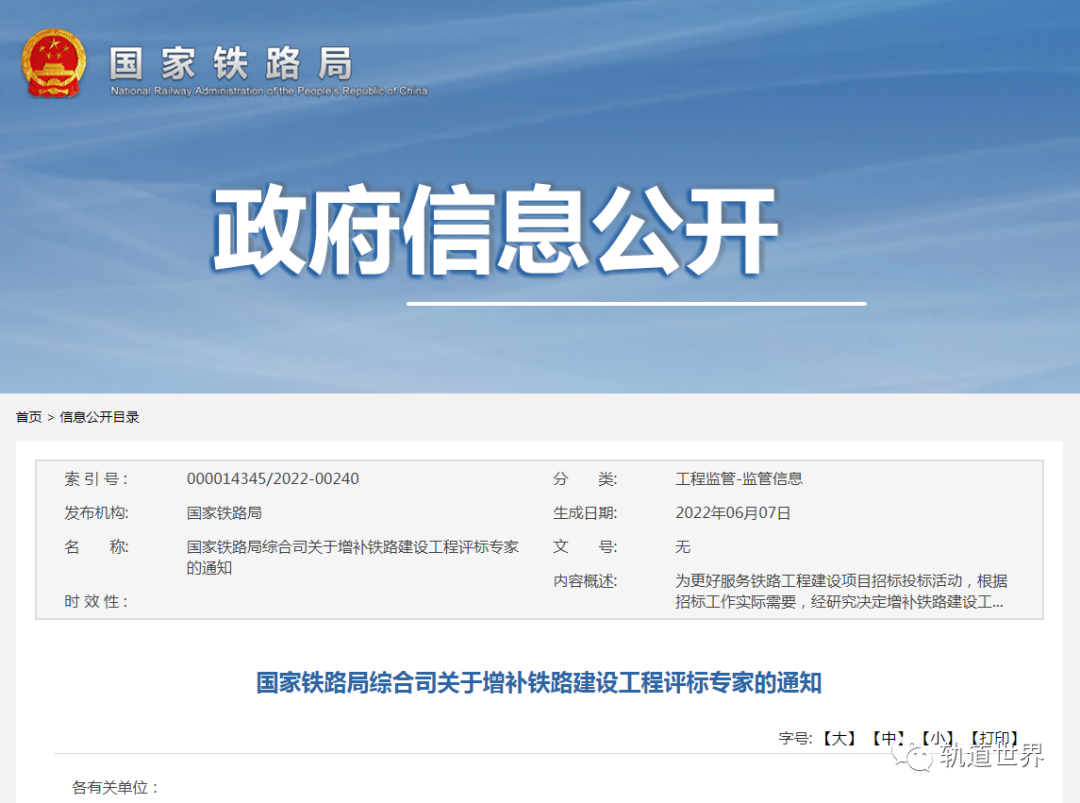
Task: Click the name field notice title
Action: [x=353, y=557]
